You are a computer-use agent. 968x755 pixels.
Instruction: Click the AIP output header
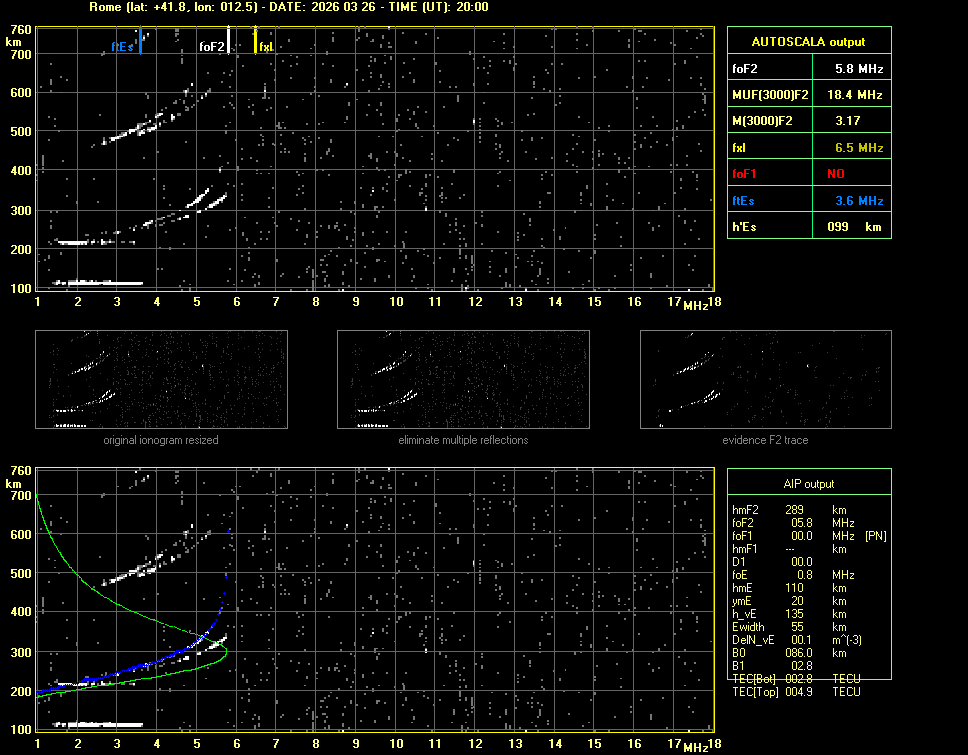pyautogui.click(x=808, y=484)
